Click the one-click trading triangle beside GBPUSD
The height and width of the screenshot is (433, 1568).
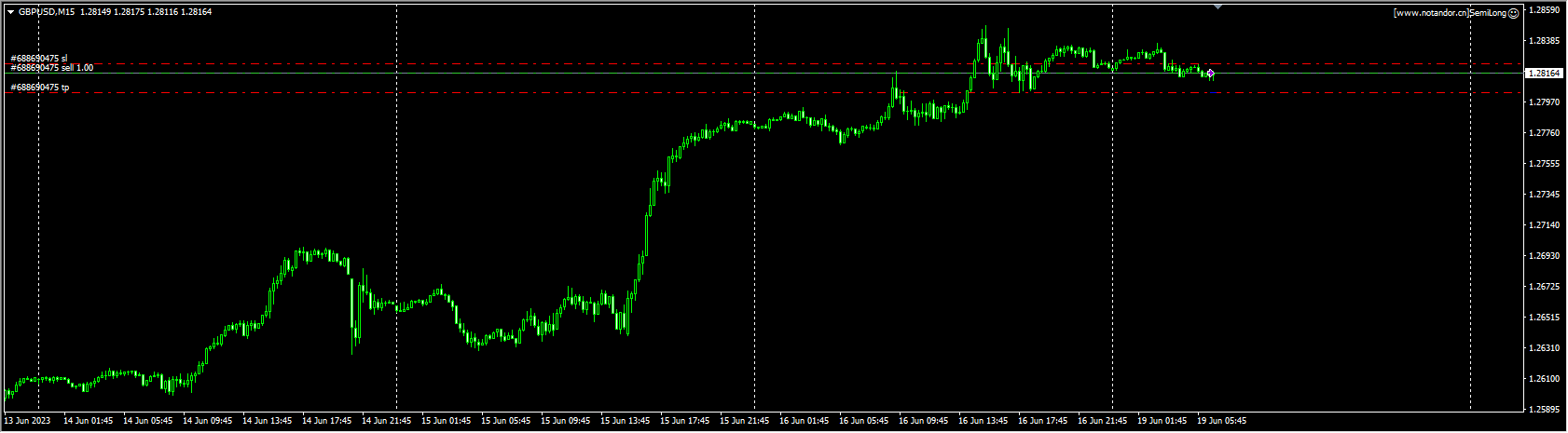point(10,12)
